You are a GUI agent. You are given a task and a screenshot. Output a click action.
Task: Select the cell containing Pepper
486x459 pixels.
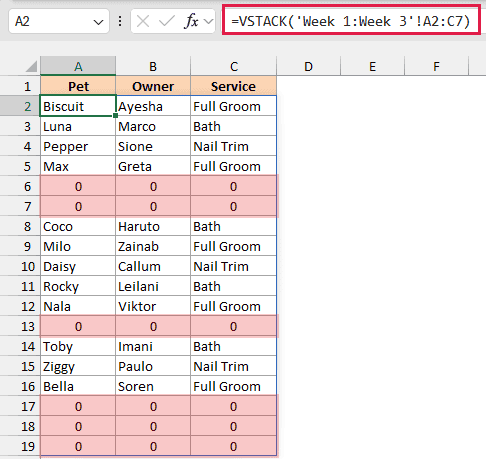(78, 146)
